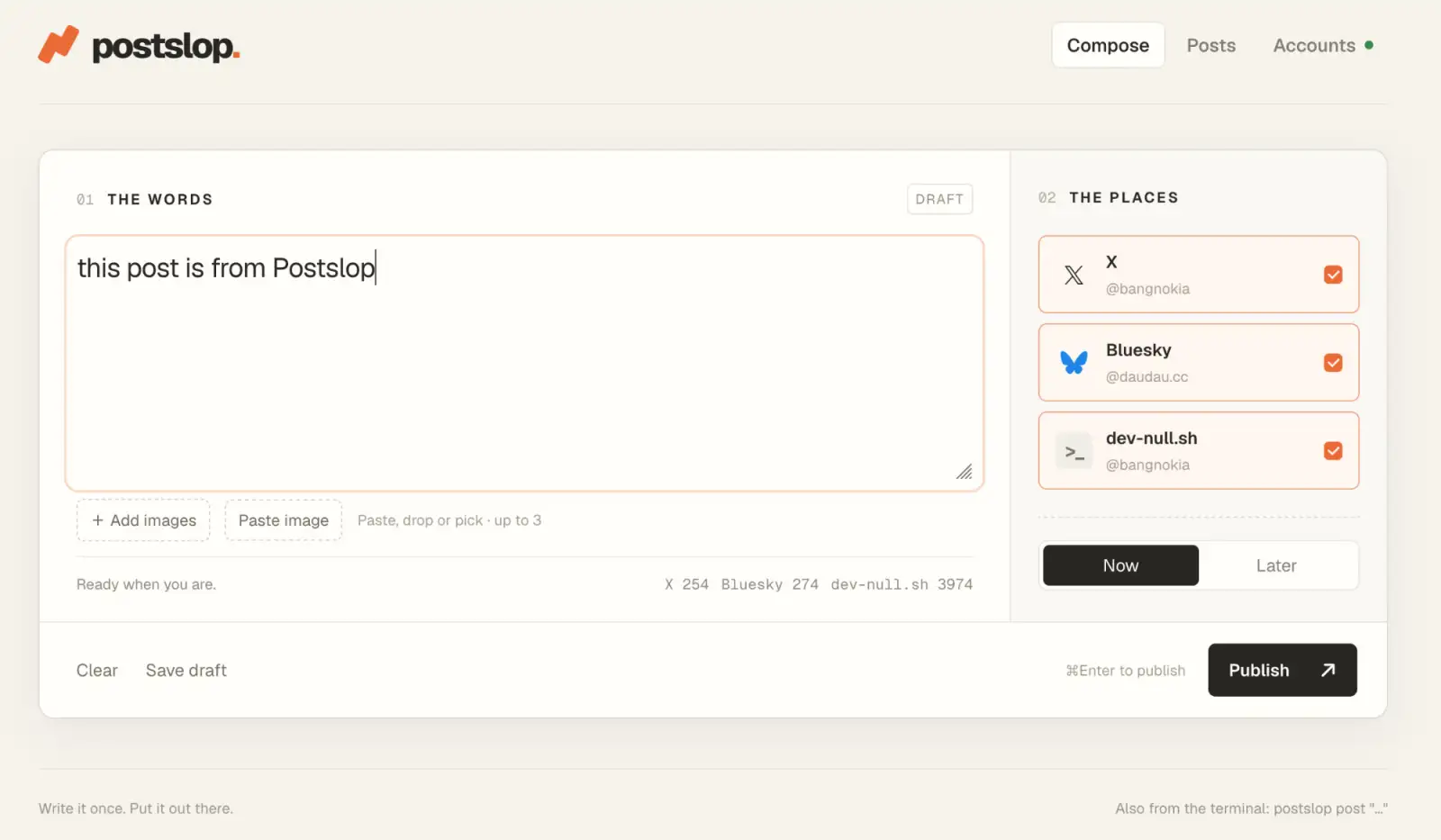Uncheck the X @bangnokia account checkbox
Screen dimensions: 1441x840
click(x=1333, y=275)
